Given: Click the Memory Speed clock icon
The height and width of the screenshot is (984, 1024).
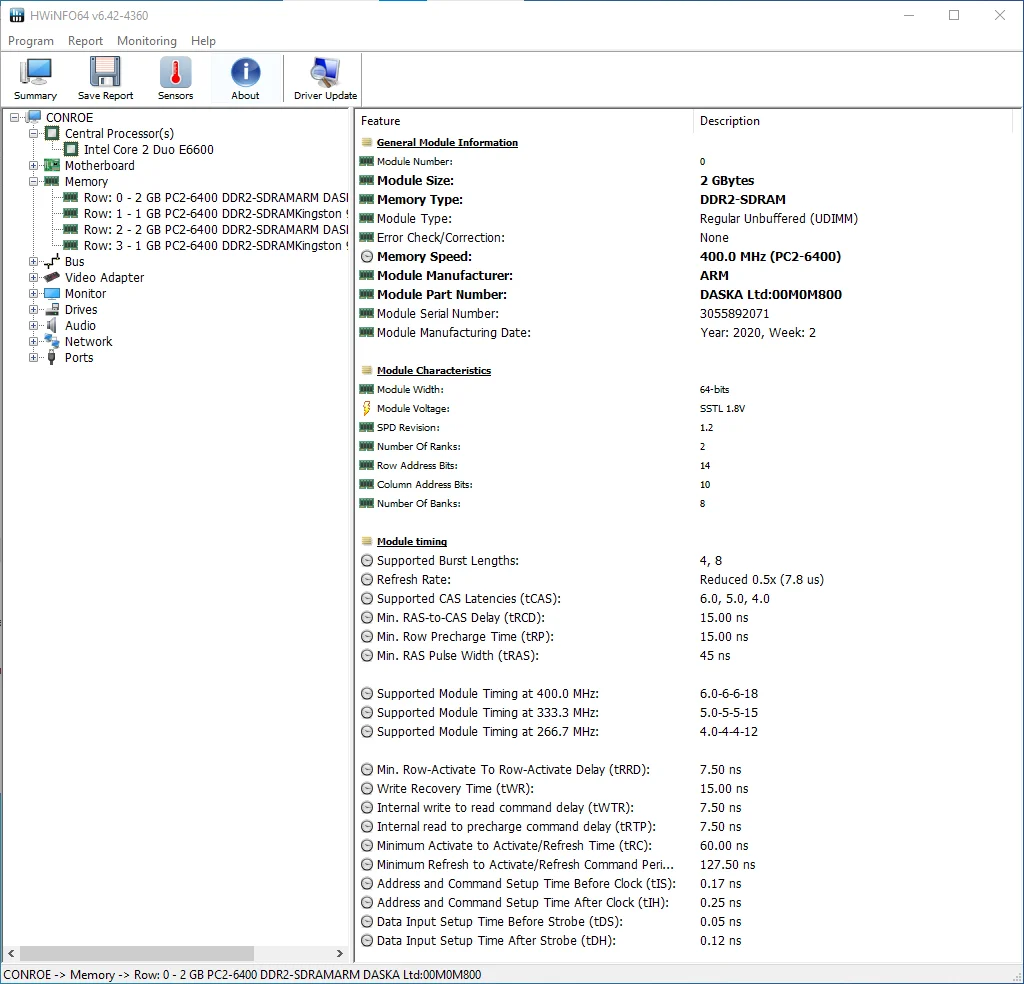Looking at the screenshot, I should 367,257.
